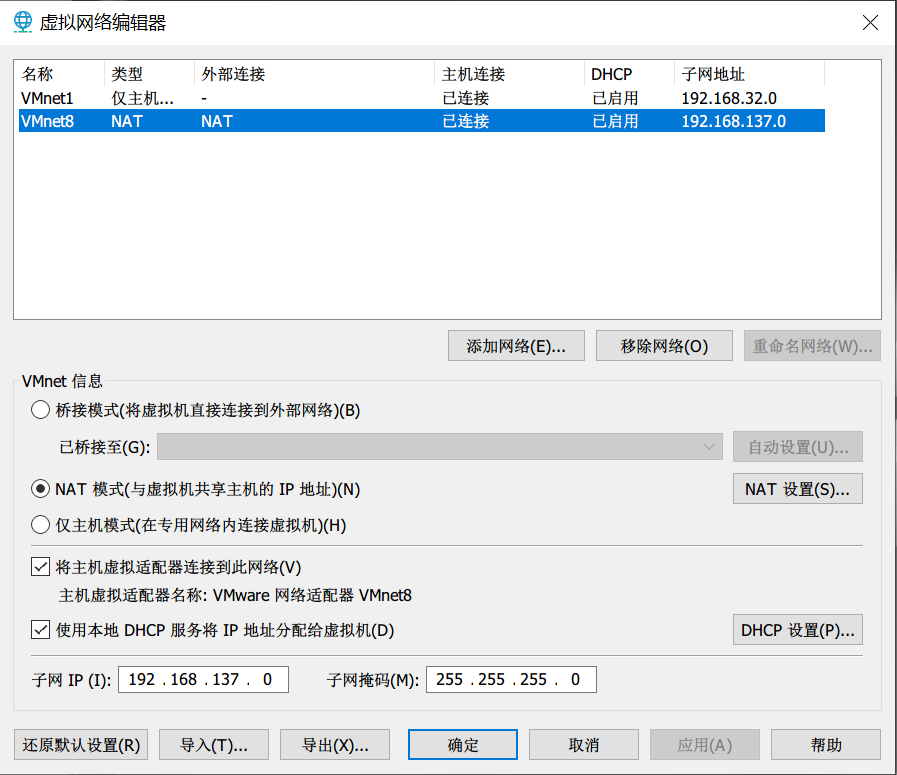Confirm with the 确定 button
897x775 pixels.
pos(462,745)
